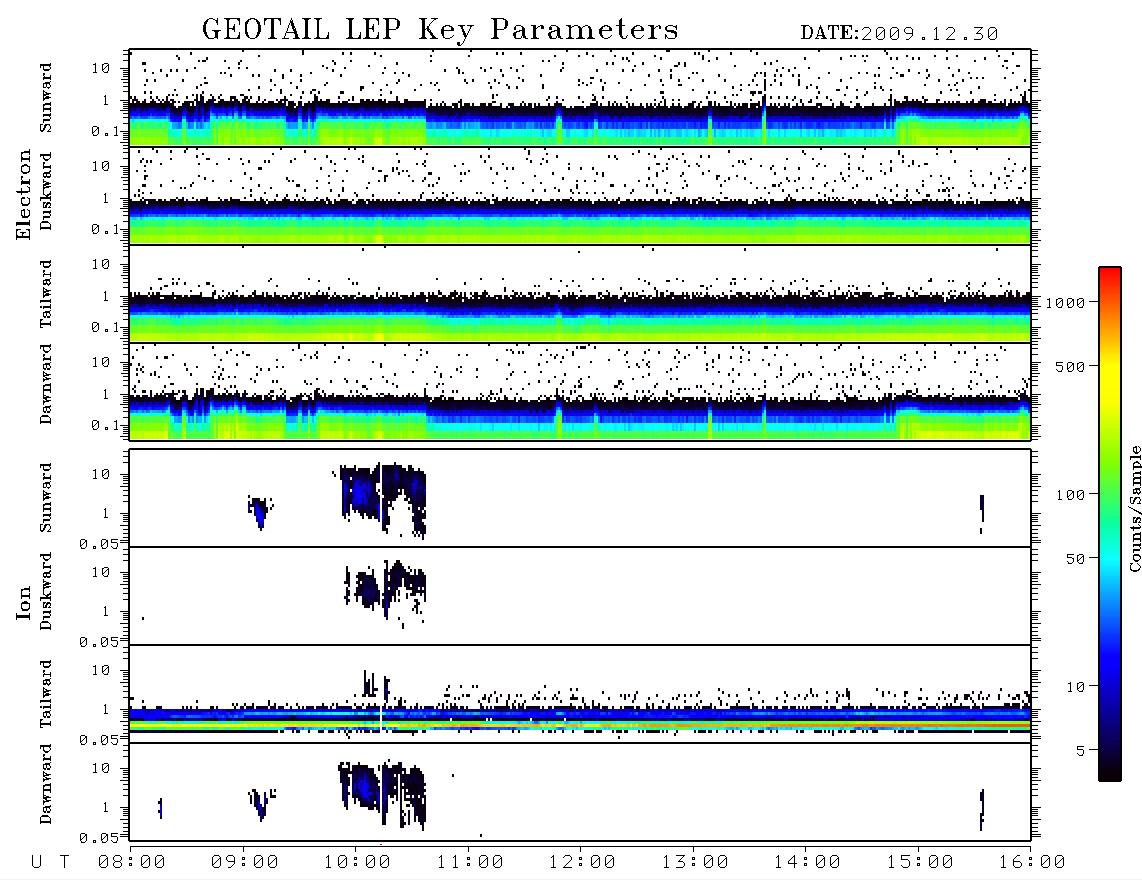Select the Ion Tailward panel label
Screen dimensions: 1142x880
pyautogui.click(x=46, y=694)
